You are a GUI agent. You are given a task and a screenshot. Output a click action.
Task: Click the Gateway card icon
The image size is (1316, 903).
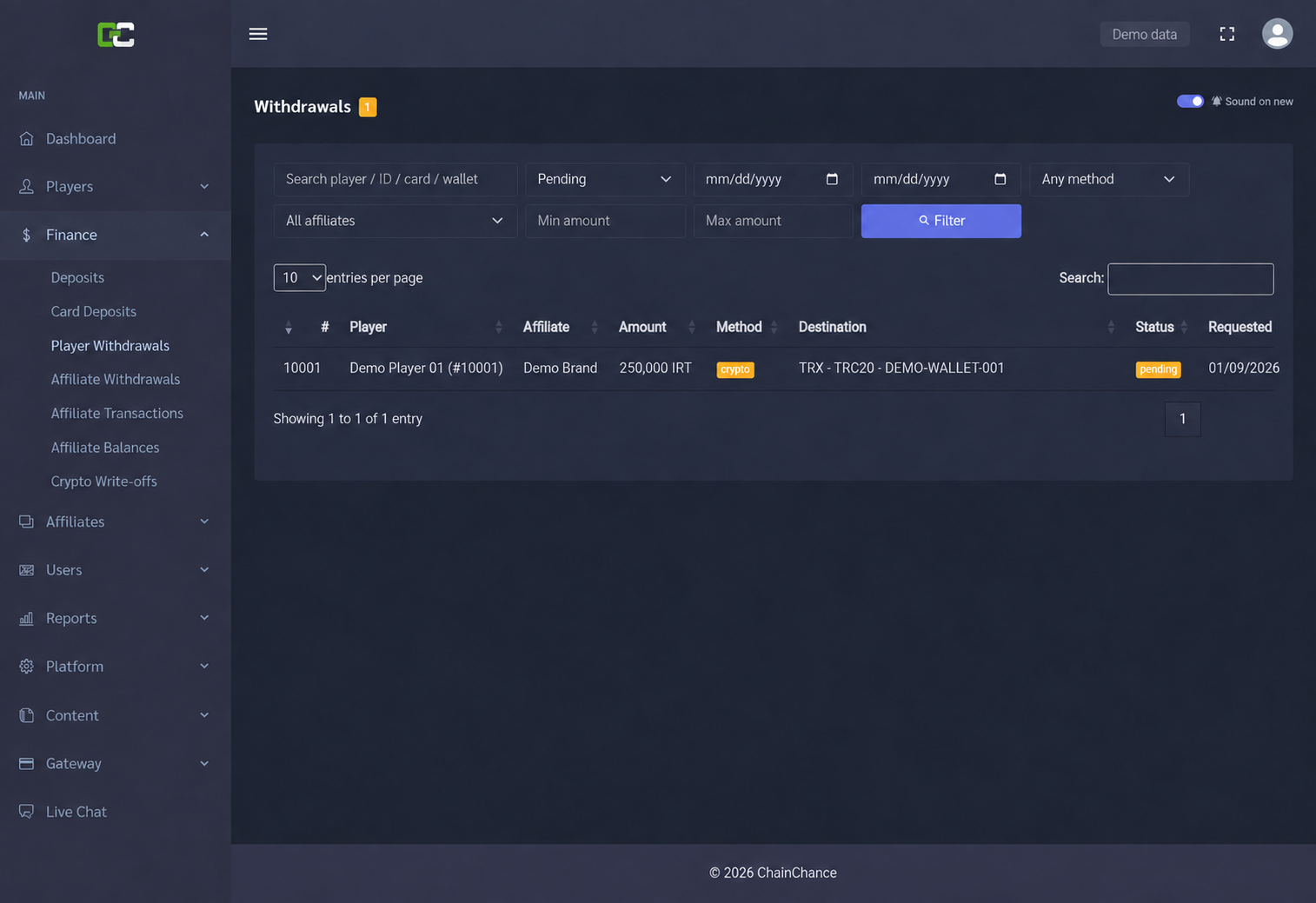(x=27, y=764)
